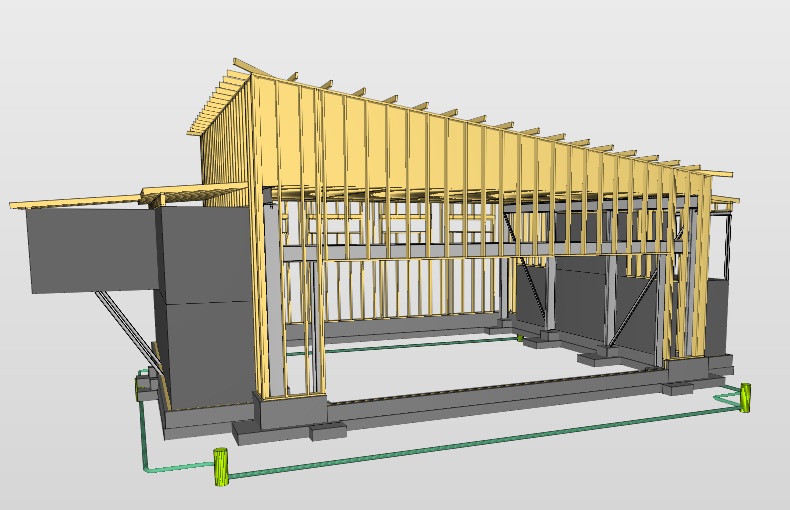Select the small footing pad at the front

pyautogui.click(x=329, y=433)
